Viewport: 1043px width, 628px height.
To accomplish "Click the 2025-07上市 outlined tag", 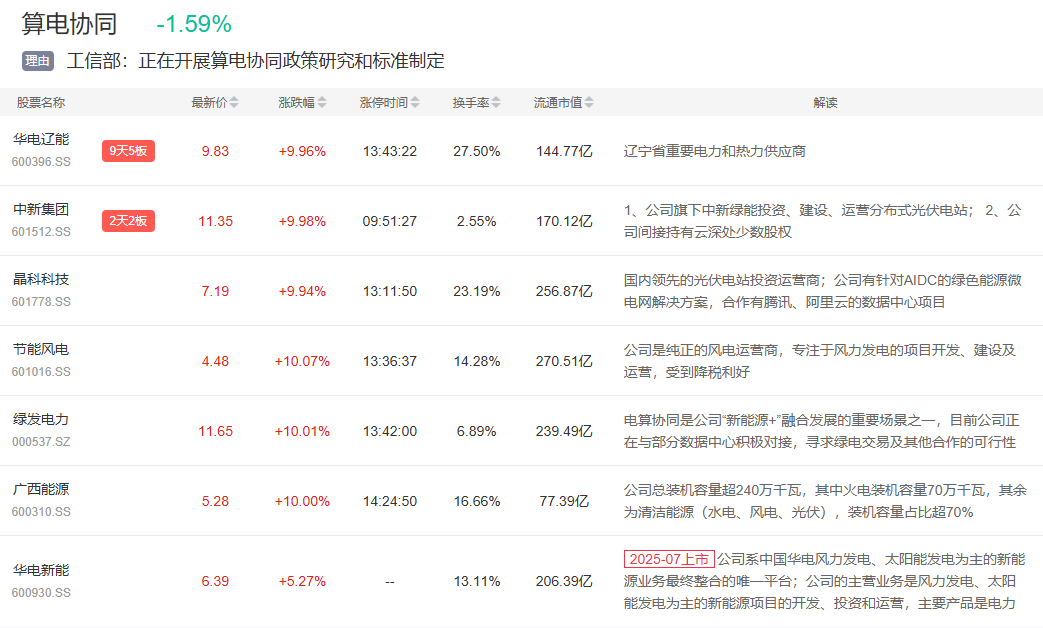I will coord(669,559).
